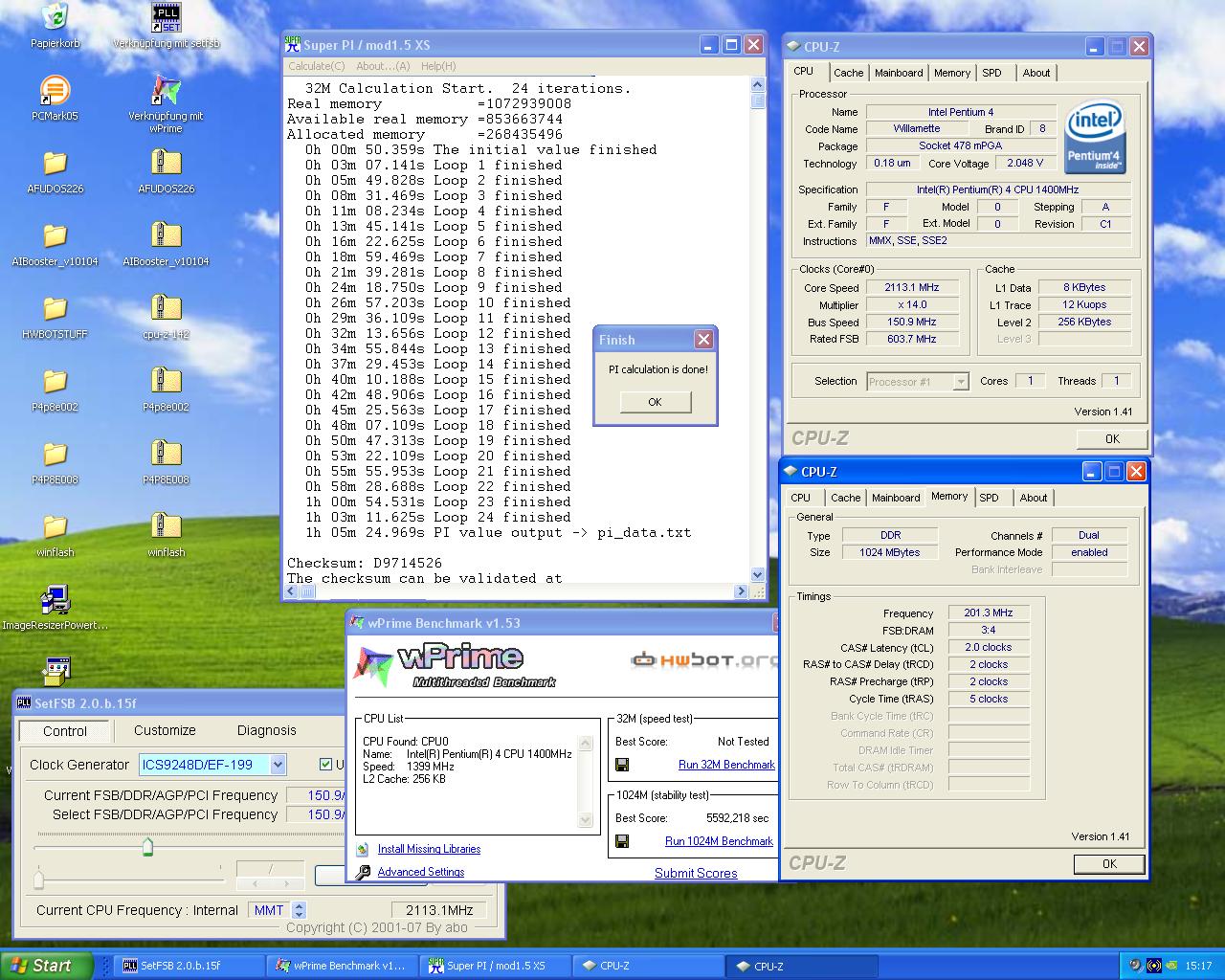Click the floppy save icon under 1024M stability test
1225x980 pixels.
coord(622,841)
